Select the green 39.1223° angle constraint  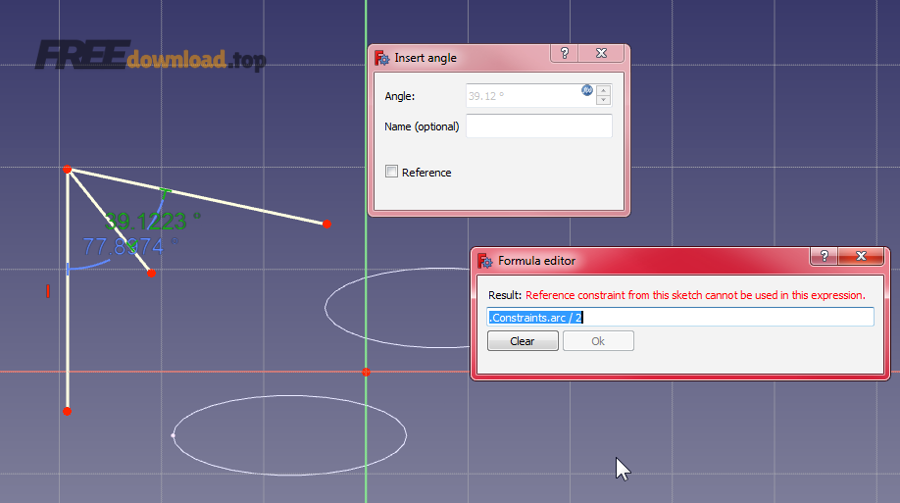[x=152, y=220]
